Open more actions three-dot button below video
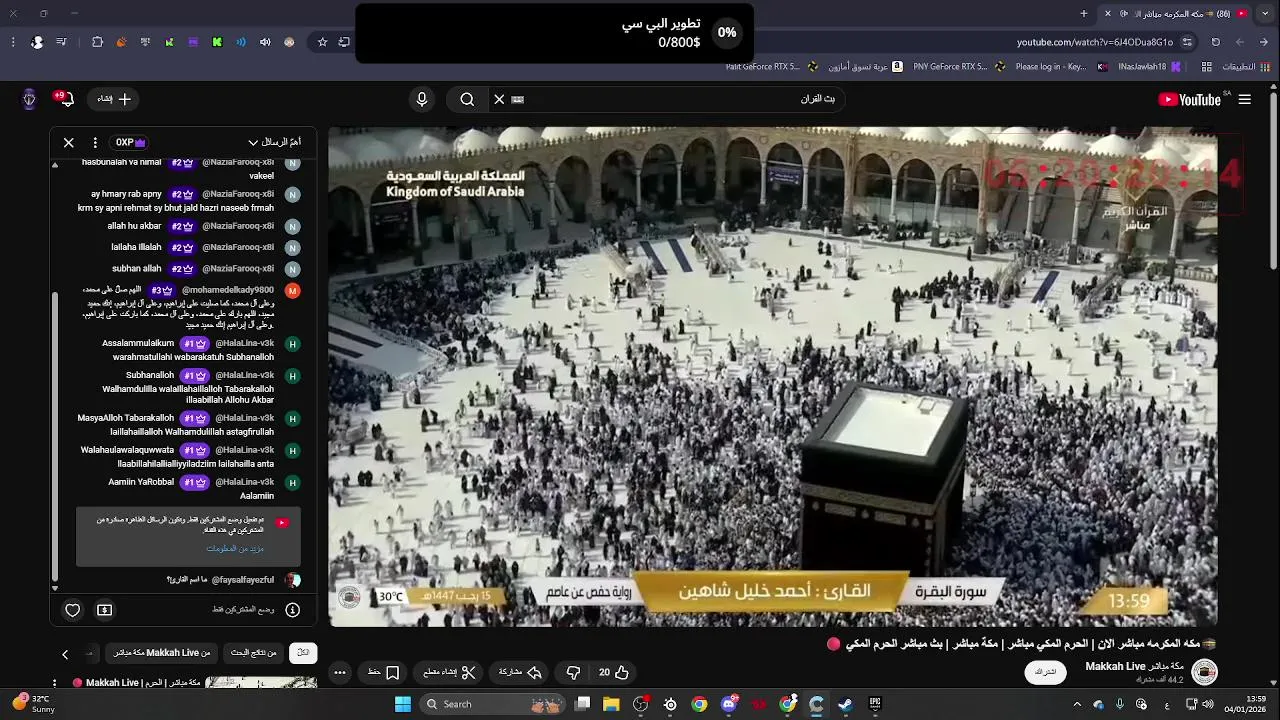 pyautogui.click(x=340, y=672)
